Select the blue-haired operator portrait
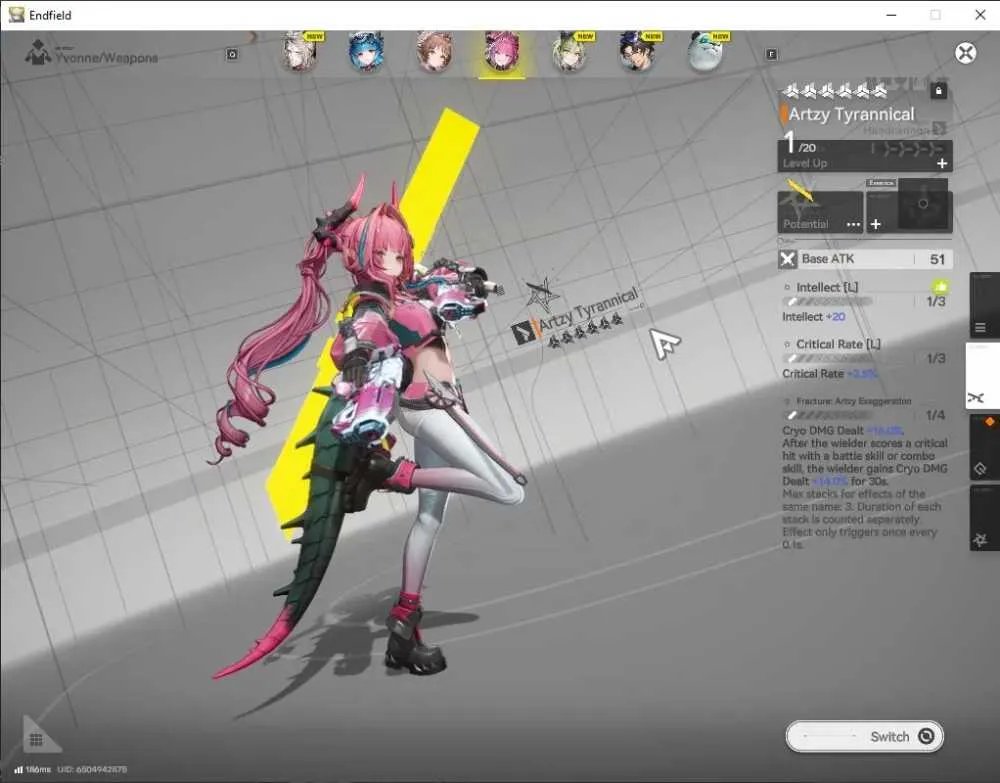This screenshot has height=783, width=1000. [366, 51]
